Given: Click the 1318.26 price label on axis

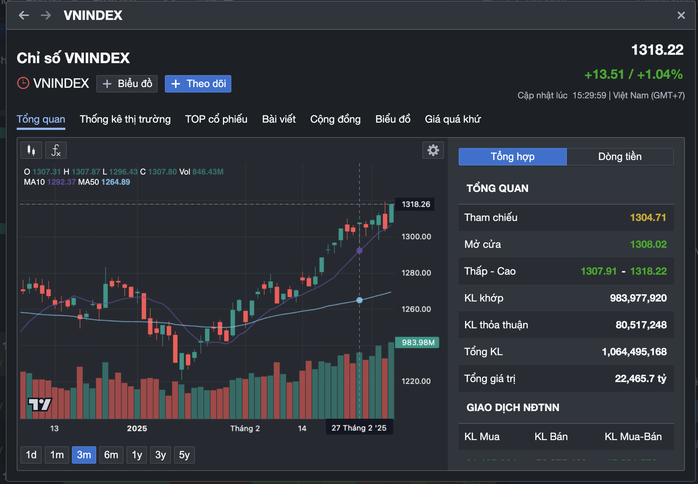Looking at the screenshot, I should (x=415, y=204).
